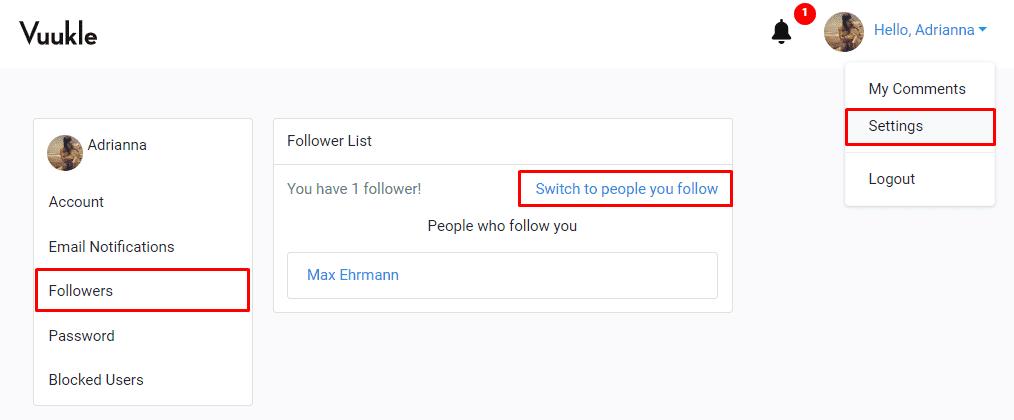Open the "Hello, Adrianna" user dropdown
Viewport: 1014px width, 420px height.
pyautogui.click(x=924, y=30)
